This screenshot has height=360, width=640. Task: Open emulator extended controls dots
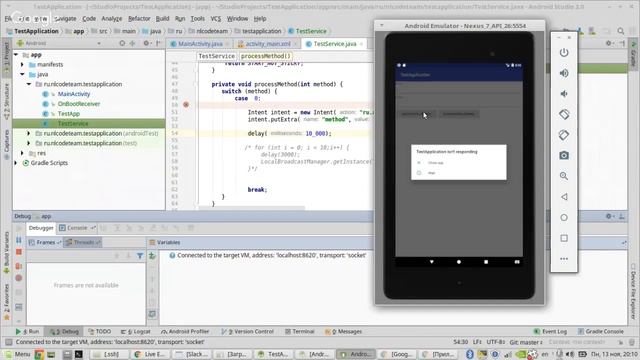pos(564,259)
